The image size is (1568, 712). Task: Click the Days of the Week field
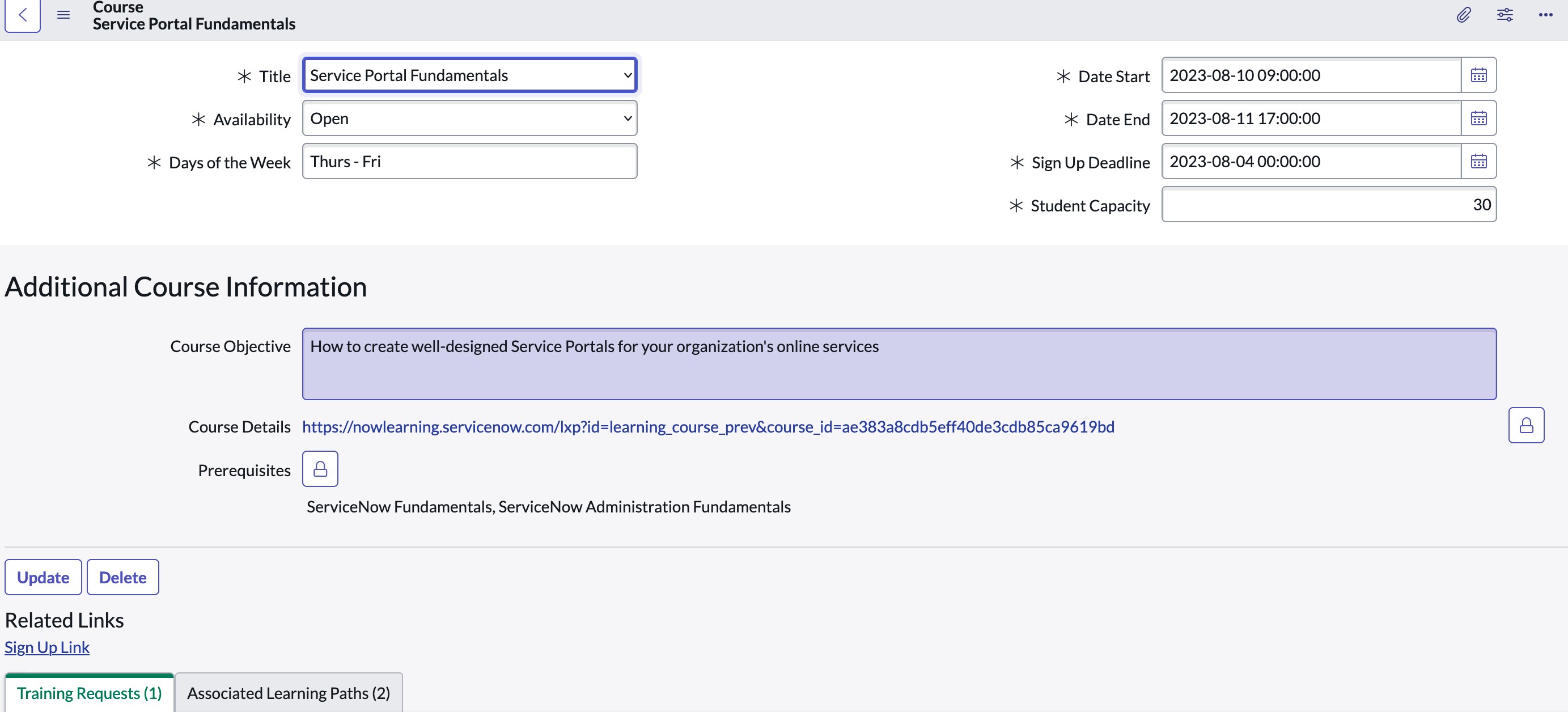tap(469, 161)
